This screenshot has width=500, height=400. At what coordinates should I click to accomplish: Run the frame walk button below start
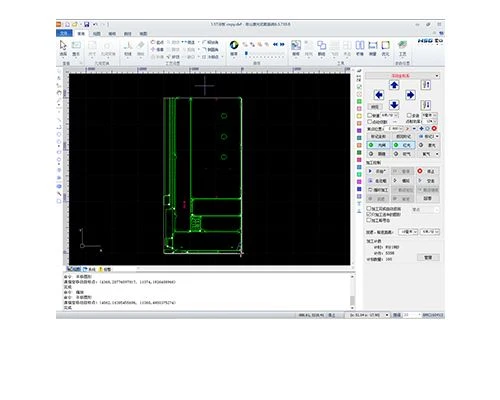click(x=378, y=180)
